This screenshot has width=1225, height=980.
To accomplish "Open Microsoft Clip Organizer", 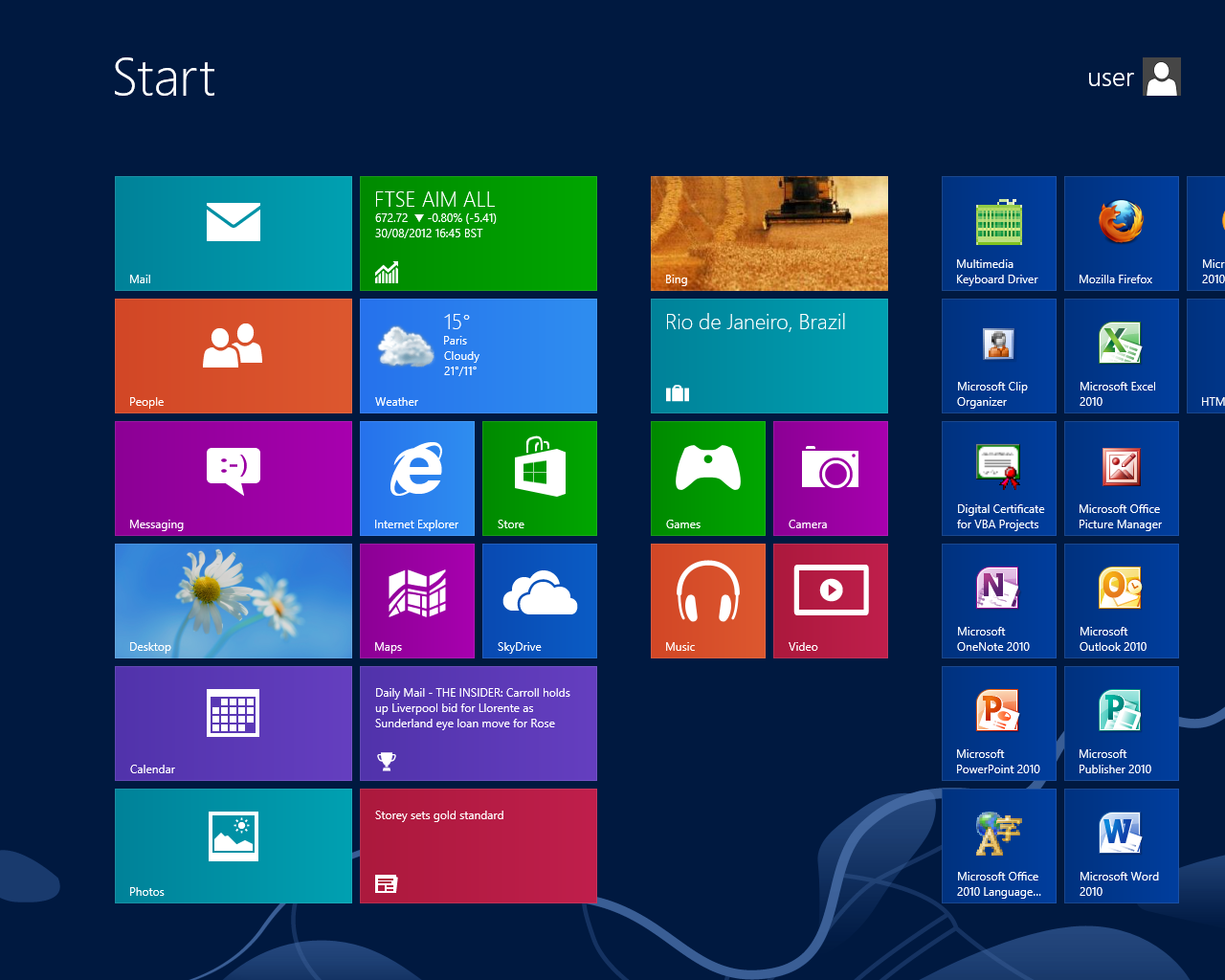I will (x=999, y=356).
